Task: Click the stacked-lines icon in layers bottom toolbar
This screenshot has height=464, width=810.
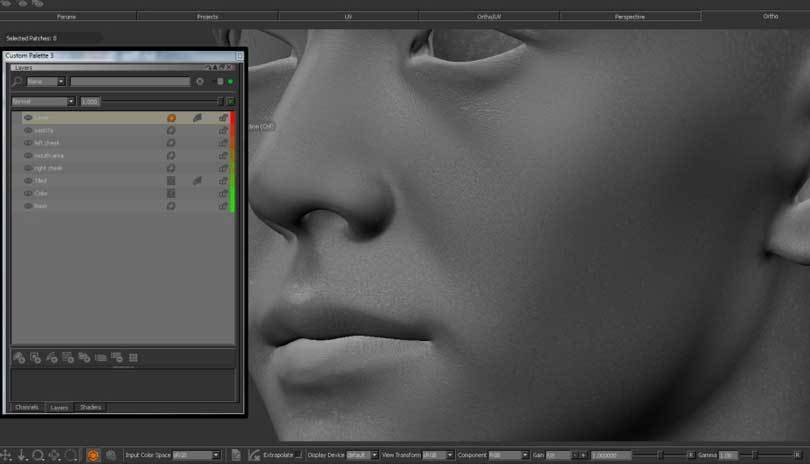Action: click(101, 358)
